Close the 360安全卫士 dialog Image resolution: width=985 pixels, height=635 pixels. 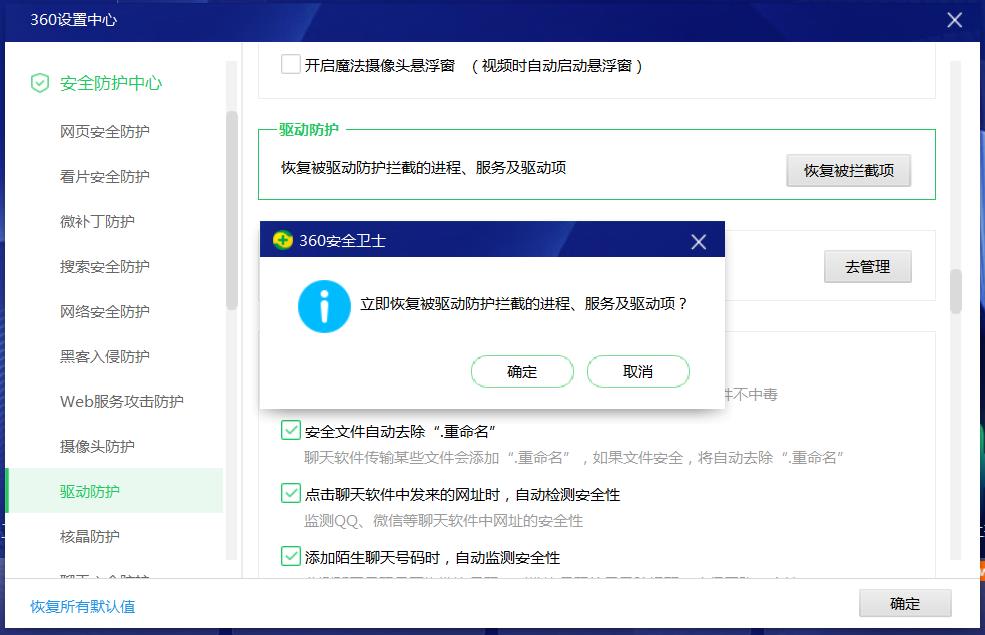(x=699, y=242)
